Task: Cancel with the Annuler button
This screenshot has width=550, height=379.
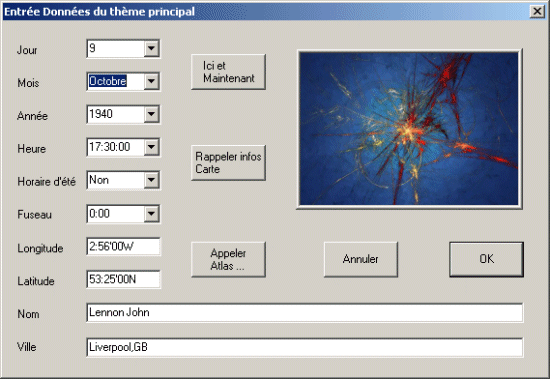Action: tap(361, 259)
